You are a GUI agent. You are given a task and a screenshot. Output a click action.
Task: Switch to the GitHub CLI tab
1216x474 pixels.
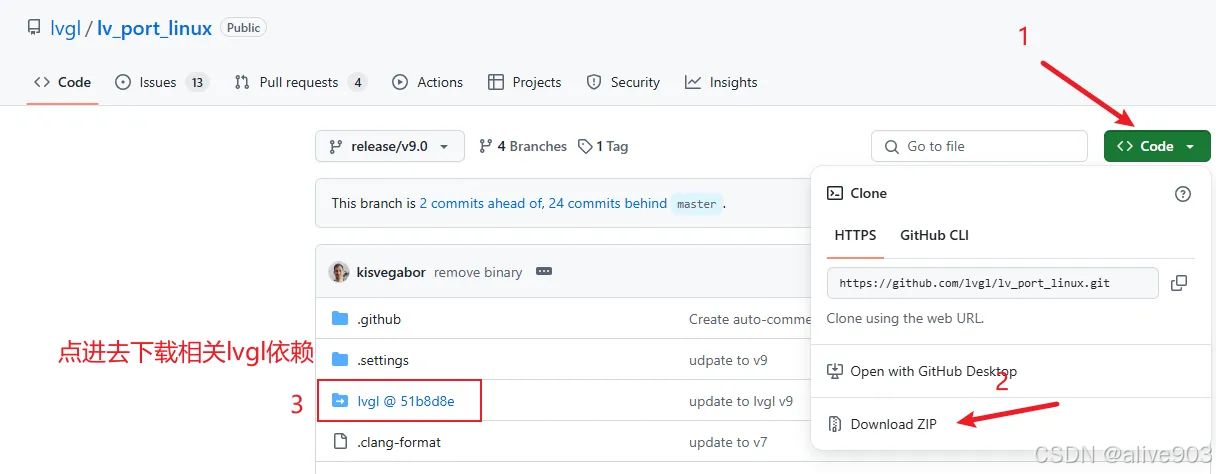[934, 235]
